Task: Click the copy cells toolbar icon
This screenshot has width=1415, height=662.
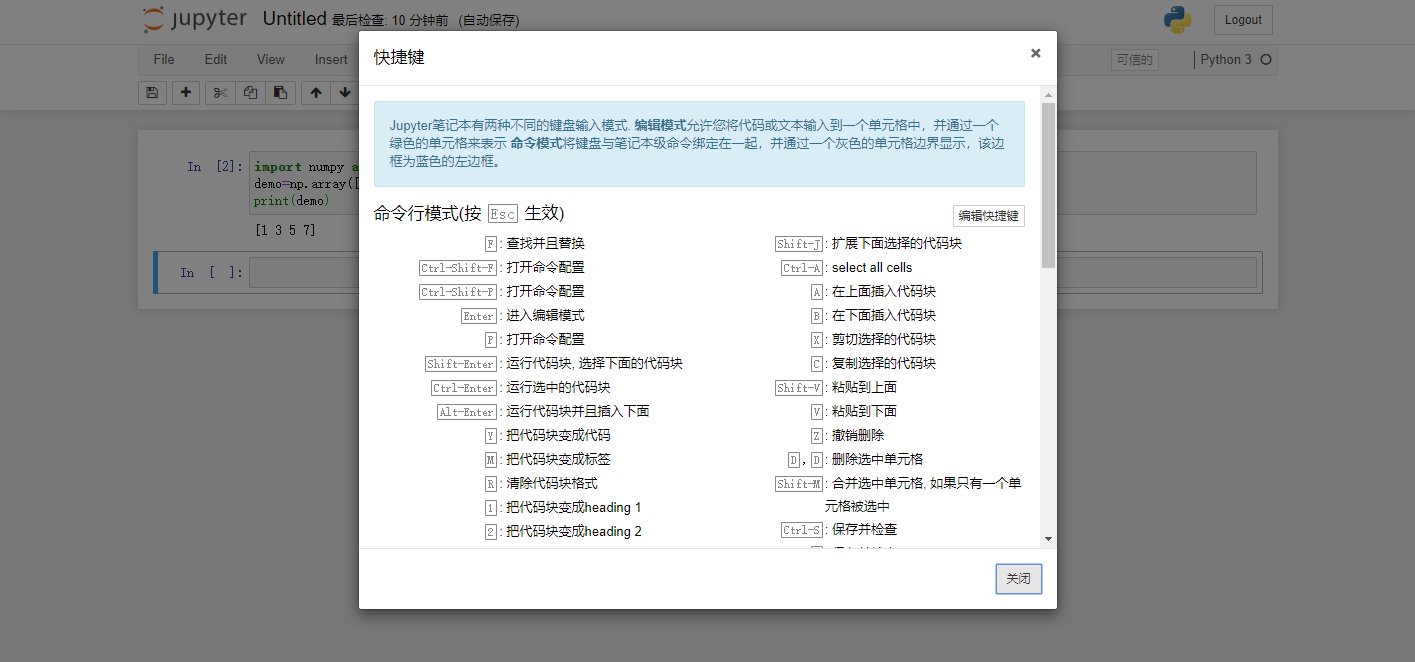Action: pos(250,92)
